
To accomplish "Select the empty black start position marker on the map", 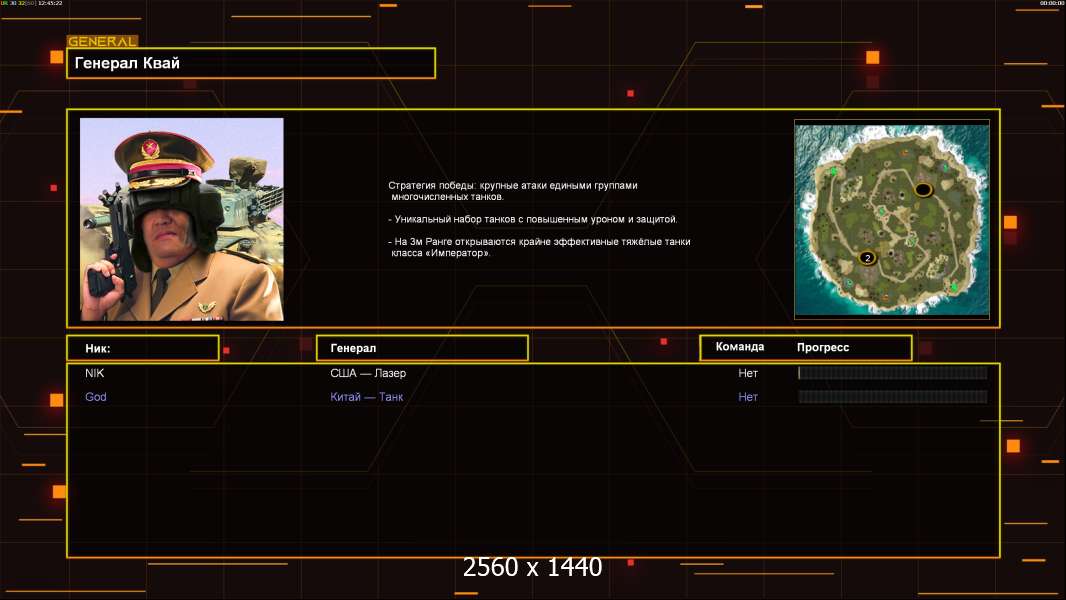I will click(x=923, y=190).
